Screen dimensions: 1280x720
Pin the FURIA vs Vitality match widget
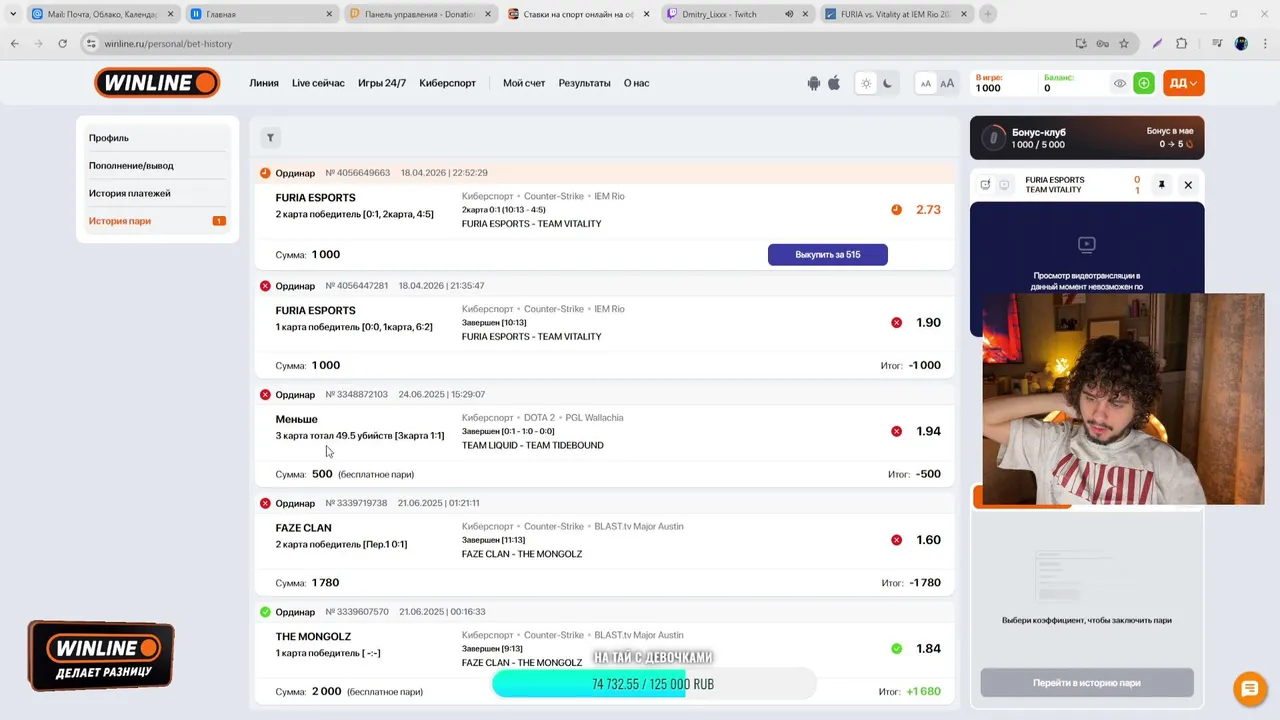pyautogui.click(x=1162, y=185)
